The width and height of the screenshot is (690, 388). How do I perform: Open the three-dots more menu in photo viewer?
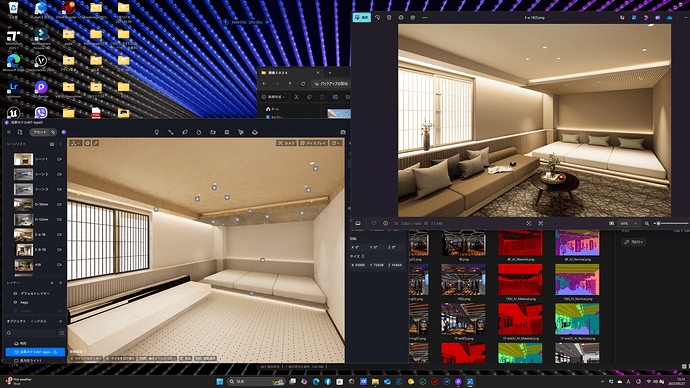coord(424,18)
